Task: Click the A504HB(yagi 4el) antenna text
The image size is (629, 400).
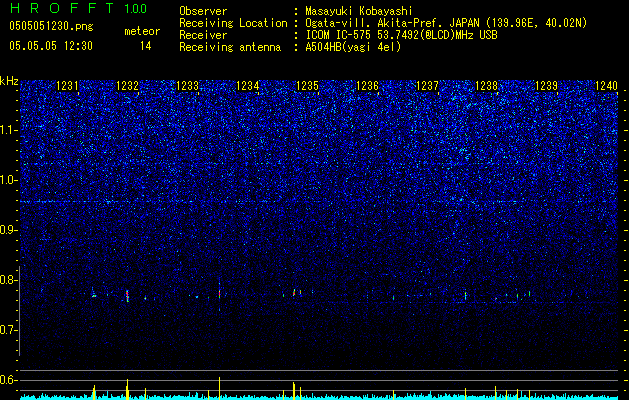Action: point(353,47)
